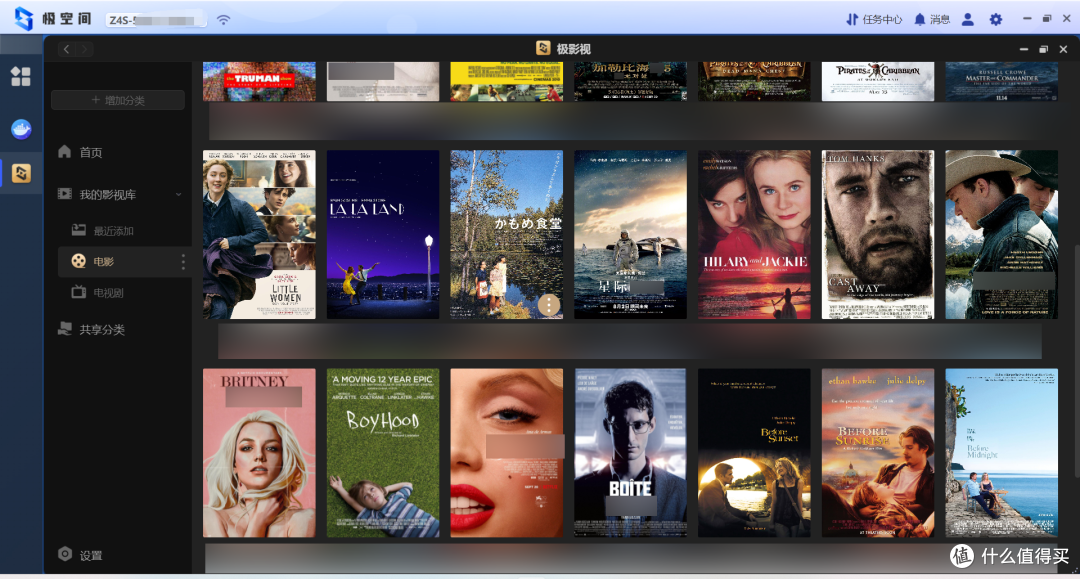Open the cowboy hat mountain poster
The height and width of the screenshot is (579, 1080).
(1001, 234)
